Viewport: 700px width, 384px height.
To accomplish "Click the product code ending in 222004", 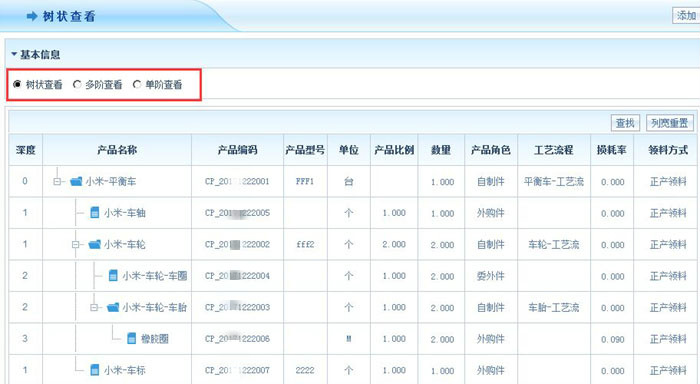I will [x=237, y=276].
